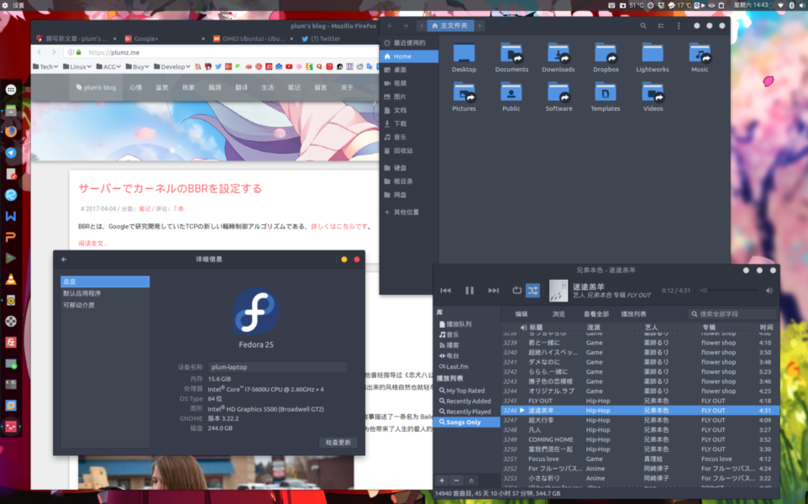Image resolution: width=808 pixels, height=504 pixels.
Task: Open the 查看全部 tab in the player toolbar
Action: 596,314
